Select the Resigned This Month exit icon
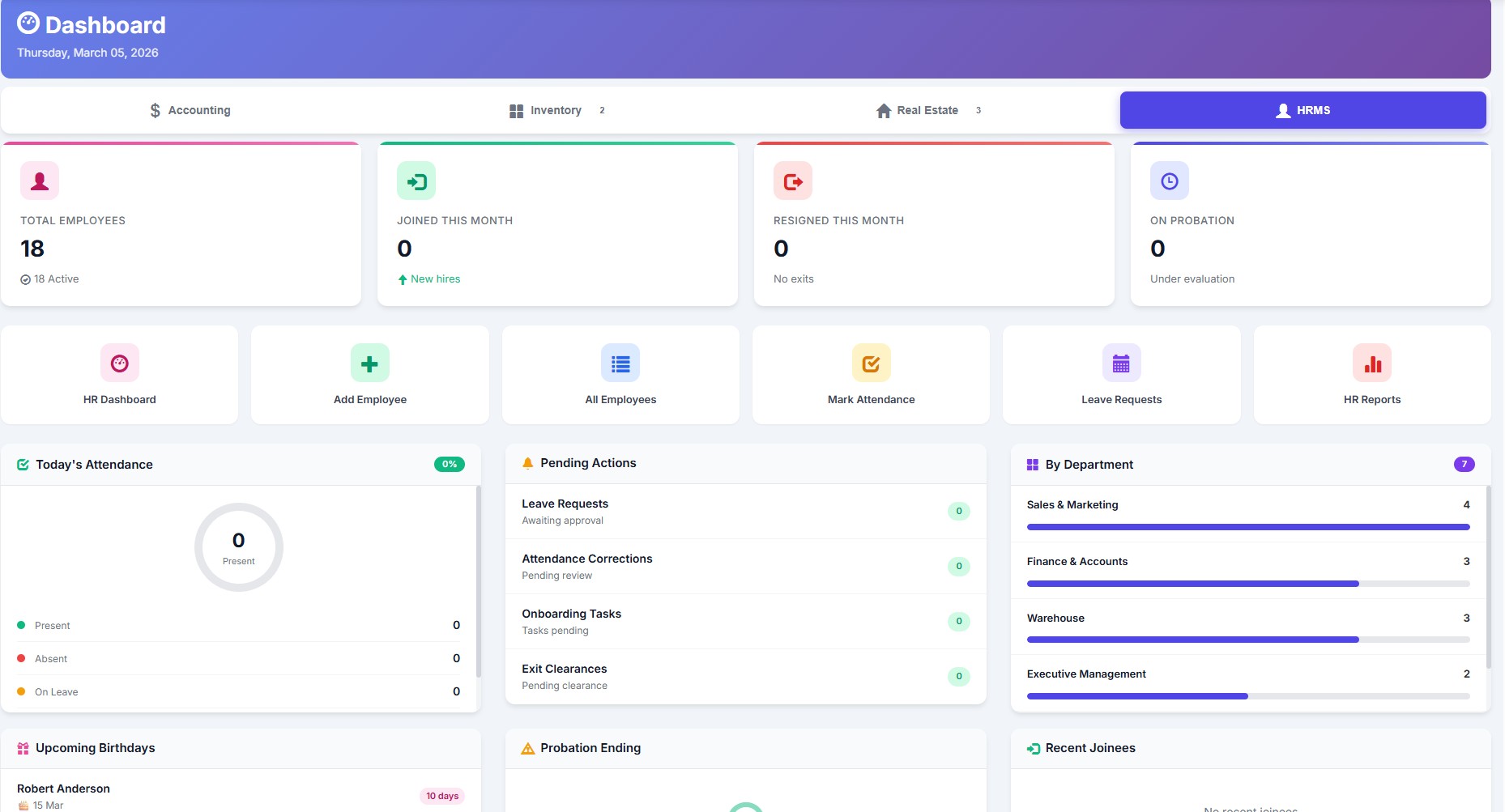The height and width of the screenshot is (812, 1505). [x=792, y=181]
